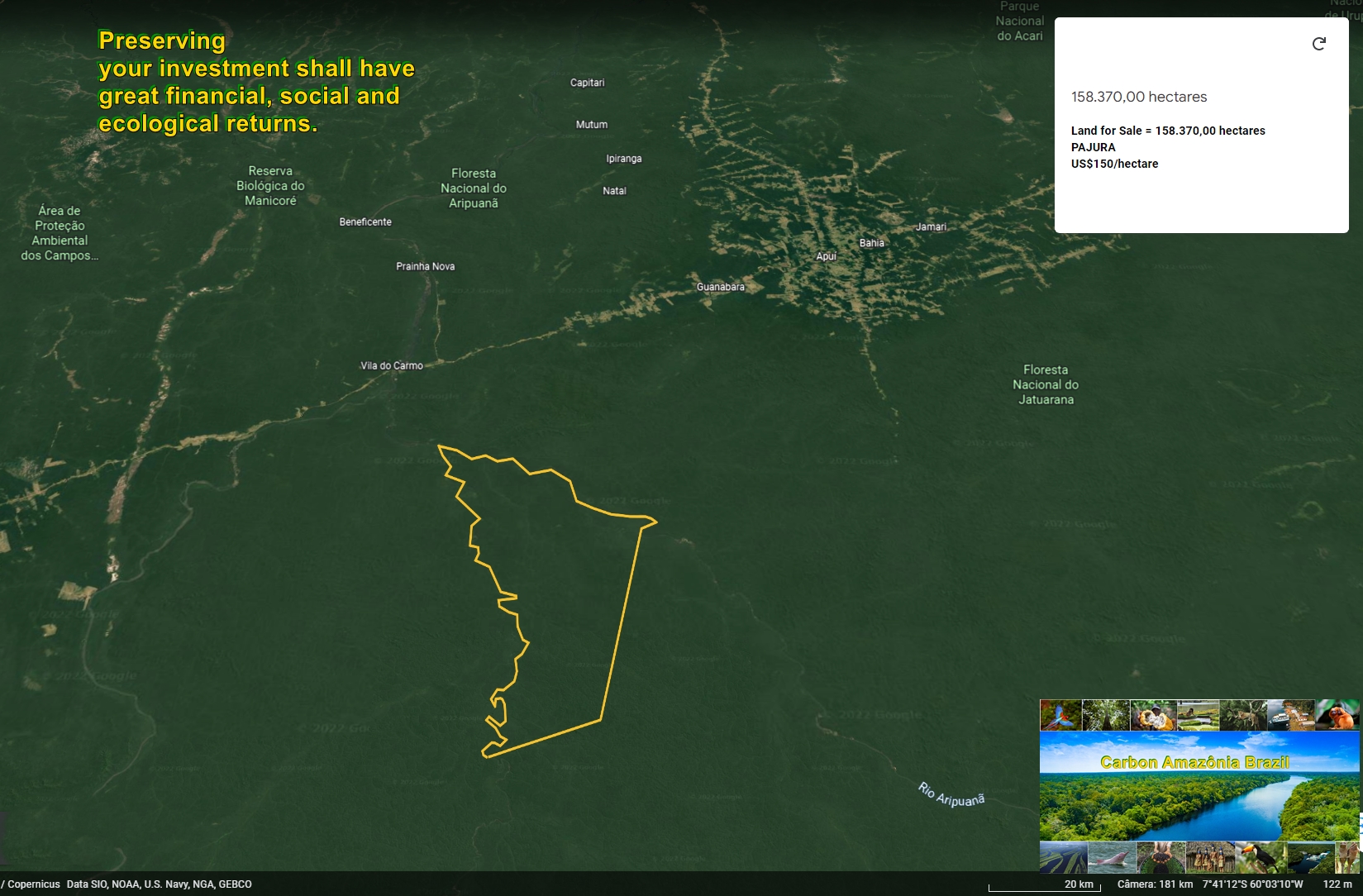Select the Rio Aripuanã river label
This screenshot has width=1363, height=896.
pos(951,795)
